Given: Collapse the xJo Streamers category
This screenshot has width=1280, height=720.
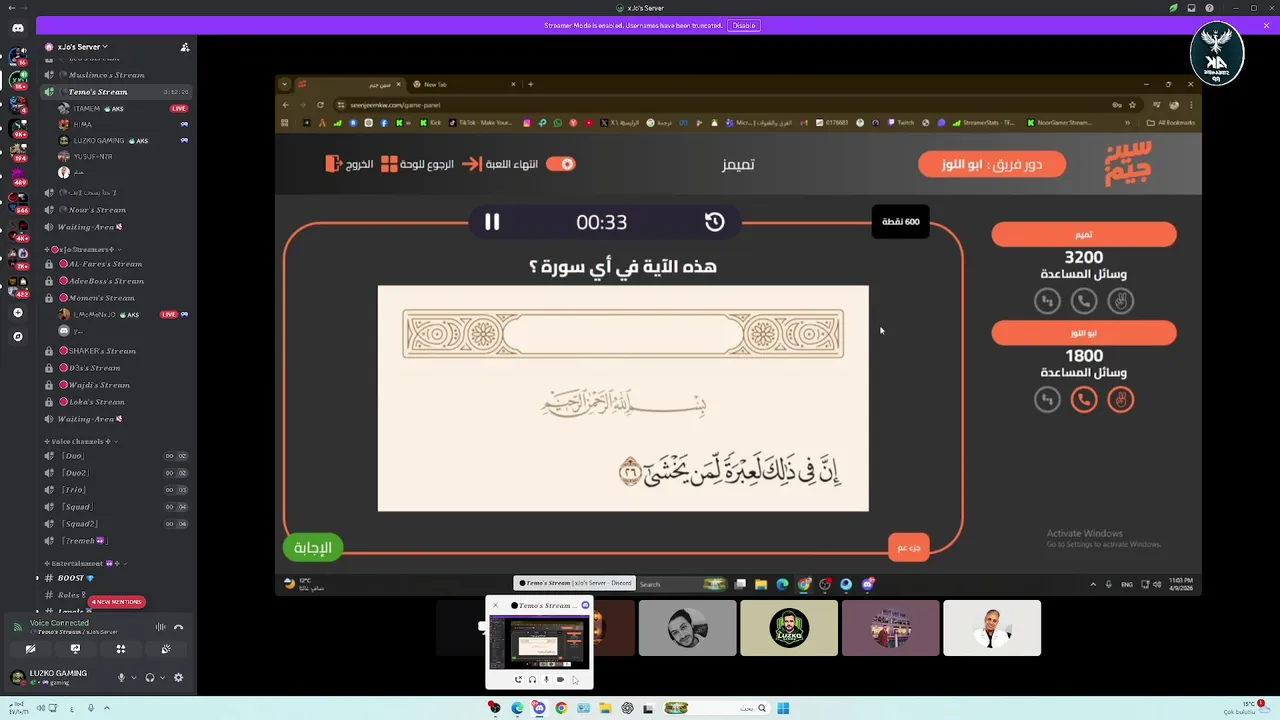Looking at the screenshot, I should coord(82,249).
